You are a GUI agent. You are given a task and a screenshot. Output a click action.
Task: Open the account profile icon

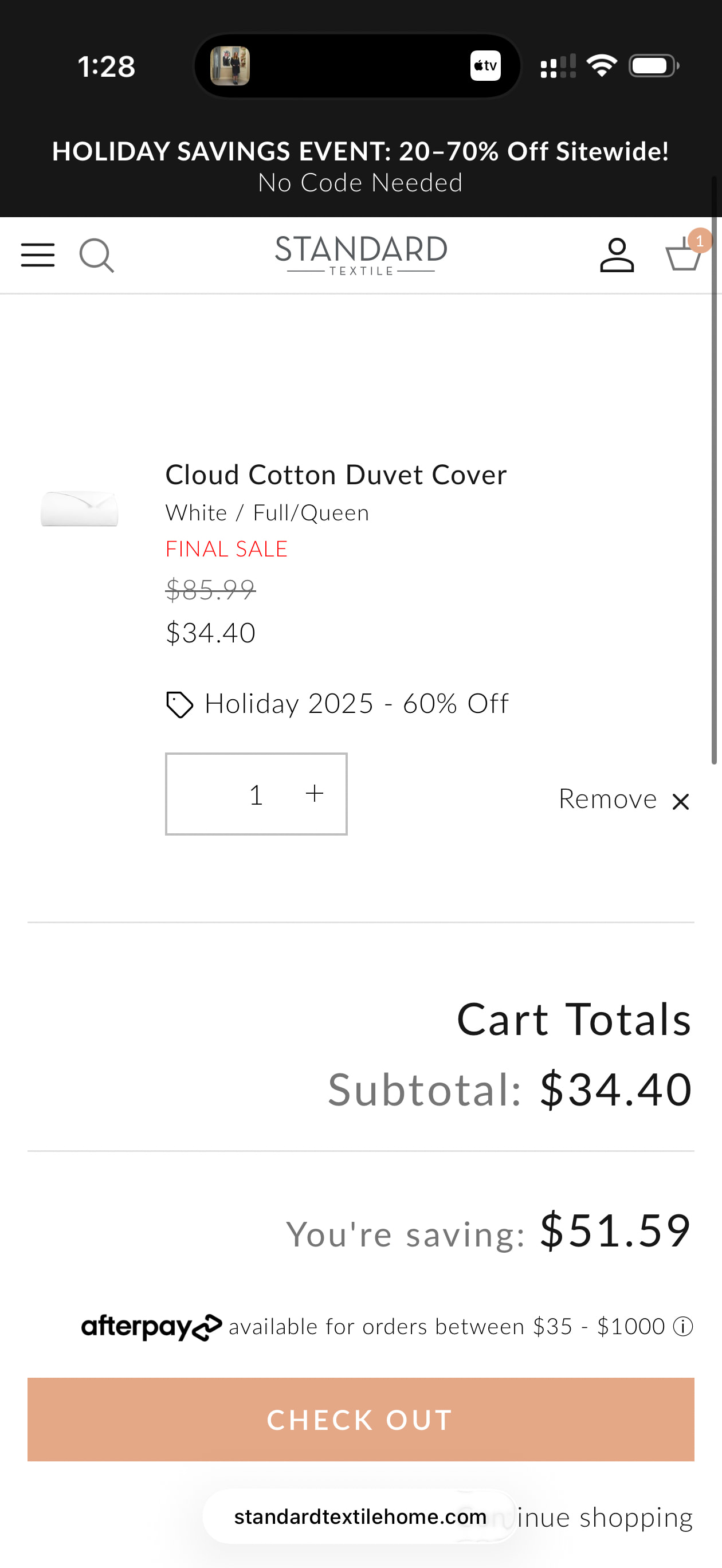[x=617, y=255]
